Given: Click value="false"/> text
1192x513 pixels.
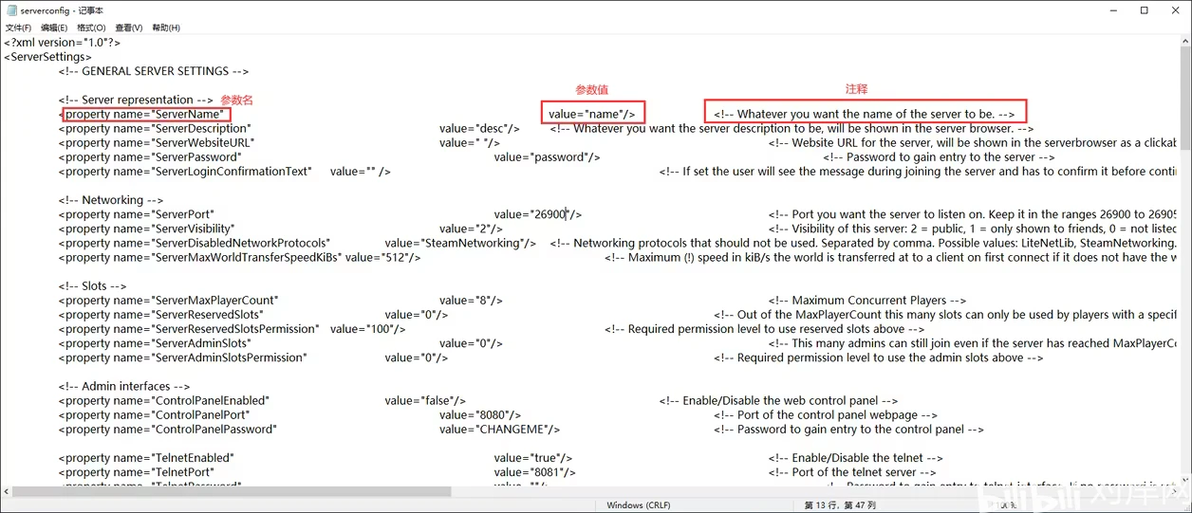Looking at the screenshot, I should (x=426, y=401).
